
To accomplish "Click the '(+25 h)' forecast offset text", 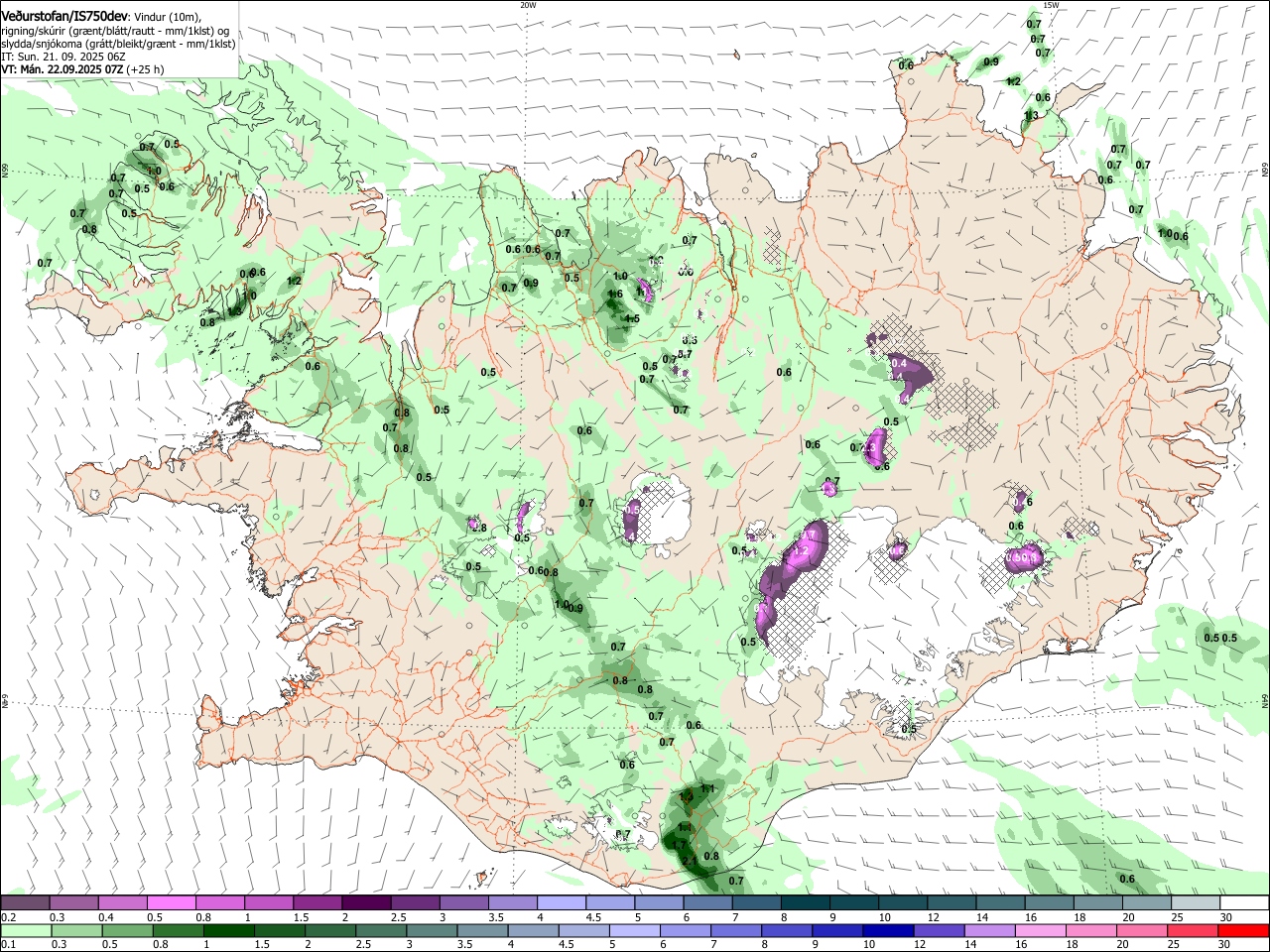I will 145,69.
